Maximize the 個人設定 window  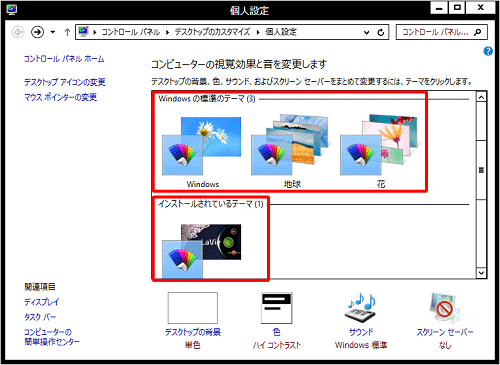coord(457,8)
